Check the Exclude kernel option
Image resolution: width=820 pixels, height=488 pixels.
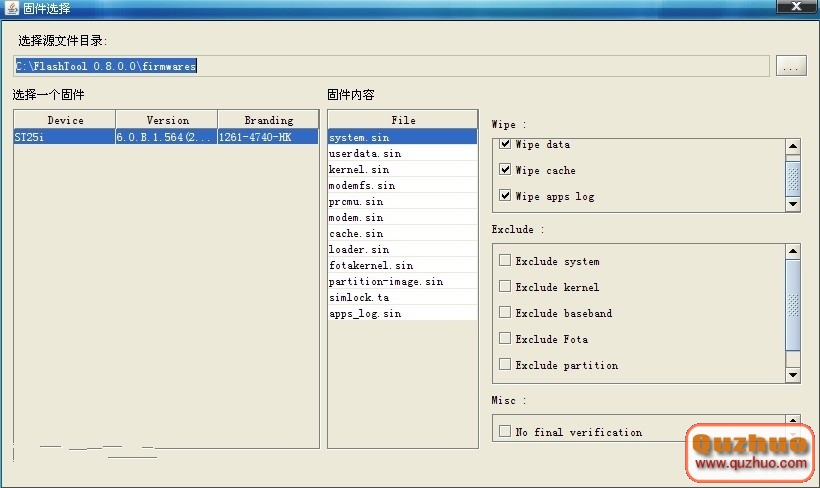pos(505,287)
